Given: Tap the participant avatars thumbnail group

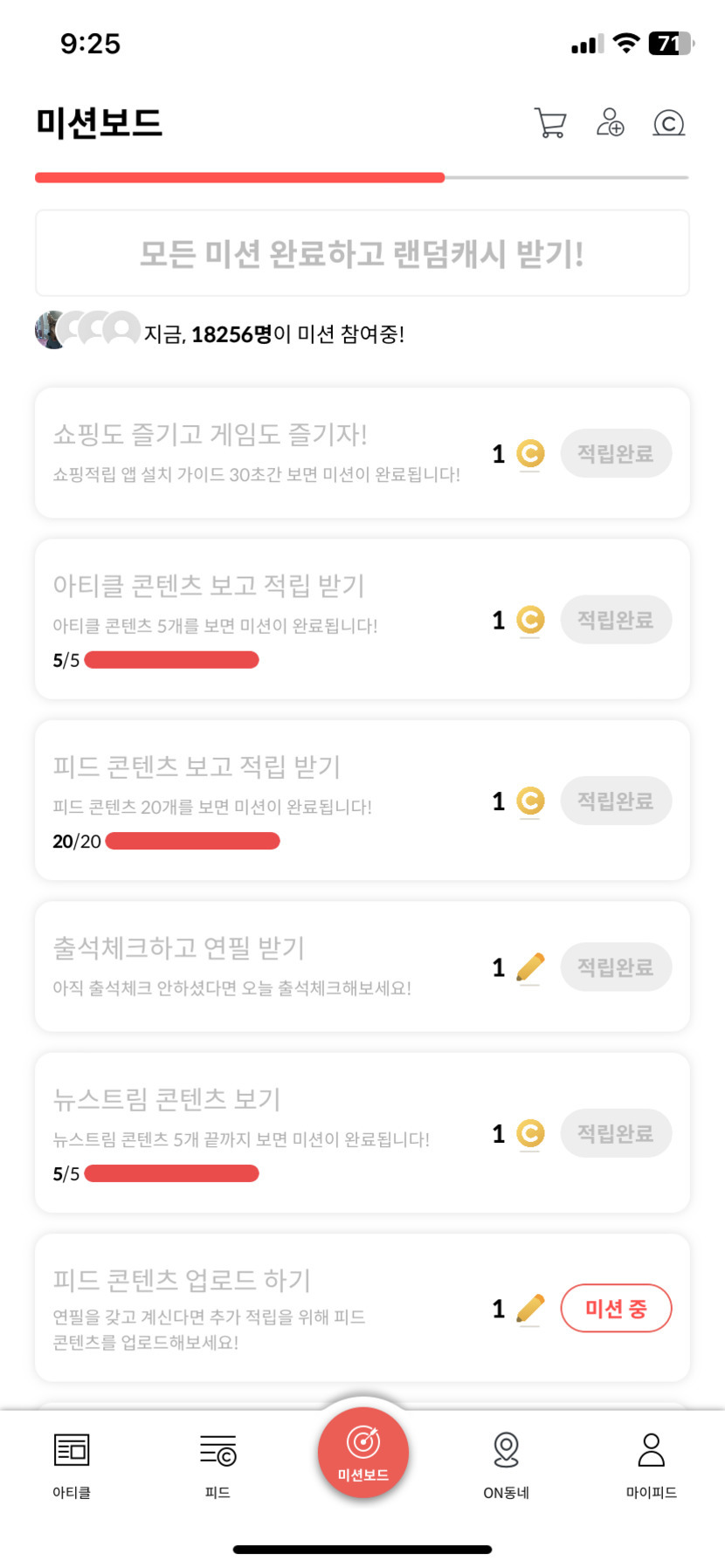Looking at the screenshot, I should coord(87,330).
